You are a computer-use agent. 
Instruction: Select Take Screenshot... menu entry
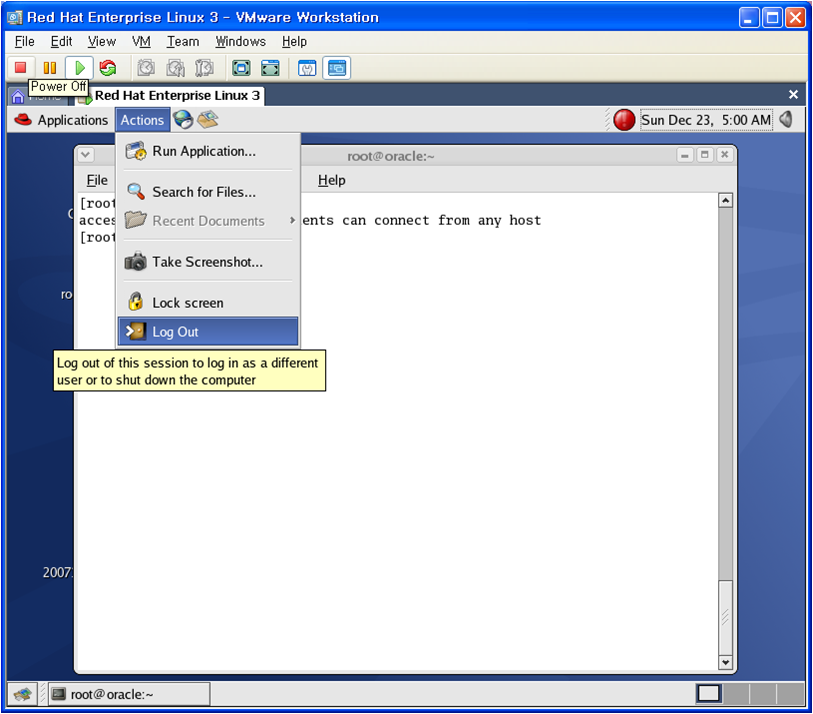click(208, 262)
